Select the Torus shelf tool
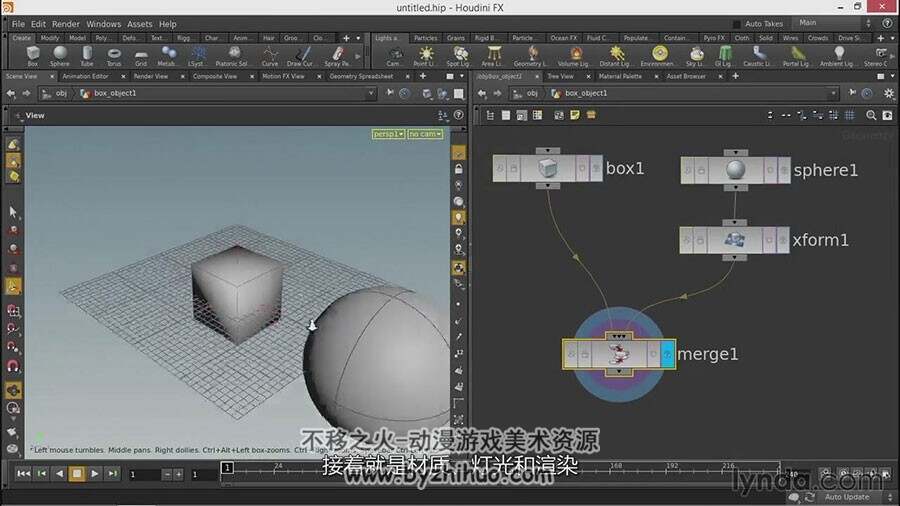This screenshot has width=900, height=506. click(114, 56)
